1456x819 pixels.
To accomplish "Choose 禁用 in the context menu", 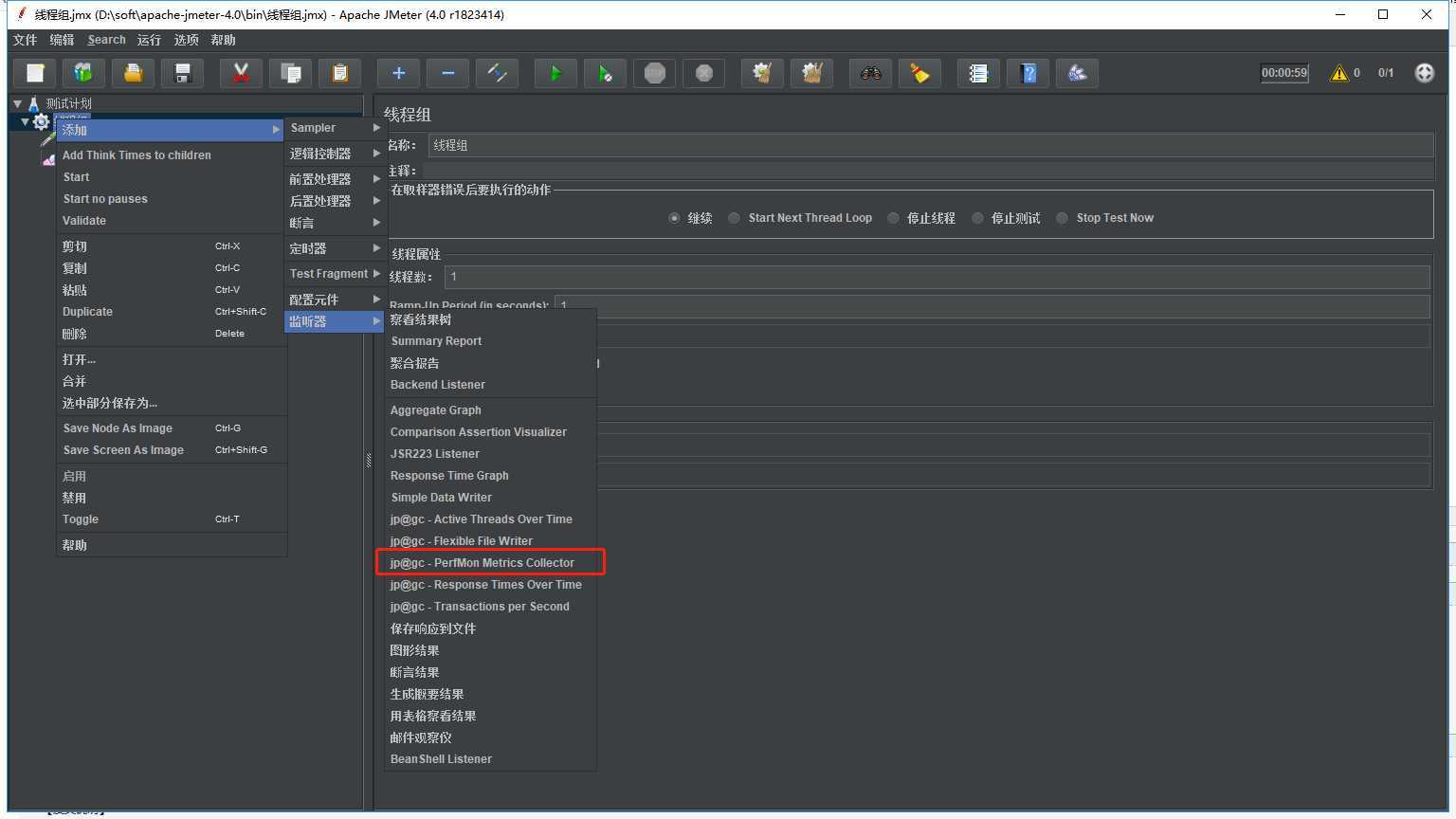I will tap(172, 498).
